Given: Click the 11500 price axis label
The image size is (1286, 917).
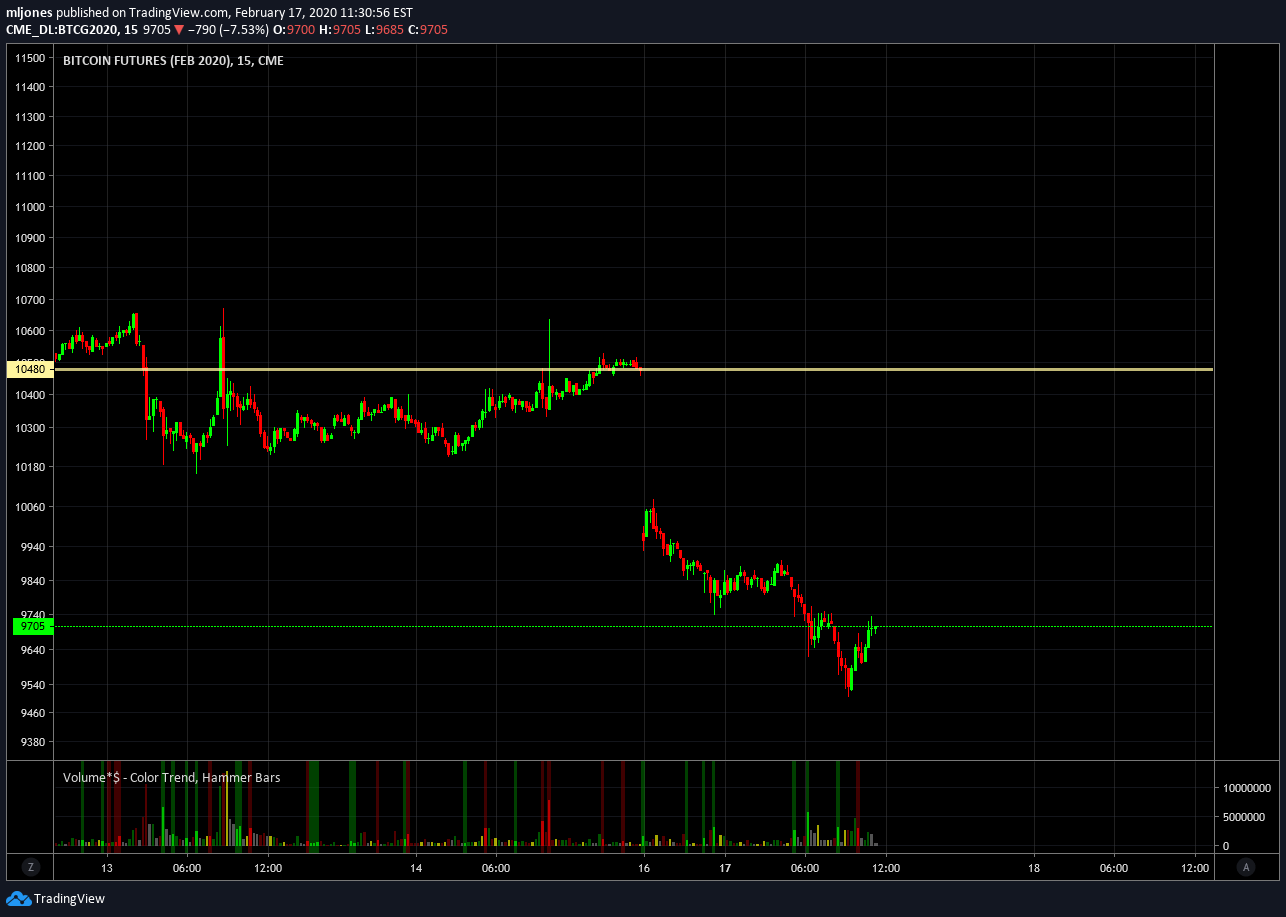Looking at the screenshot, I should click(30, 58).
